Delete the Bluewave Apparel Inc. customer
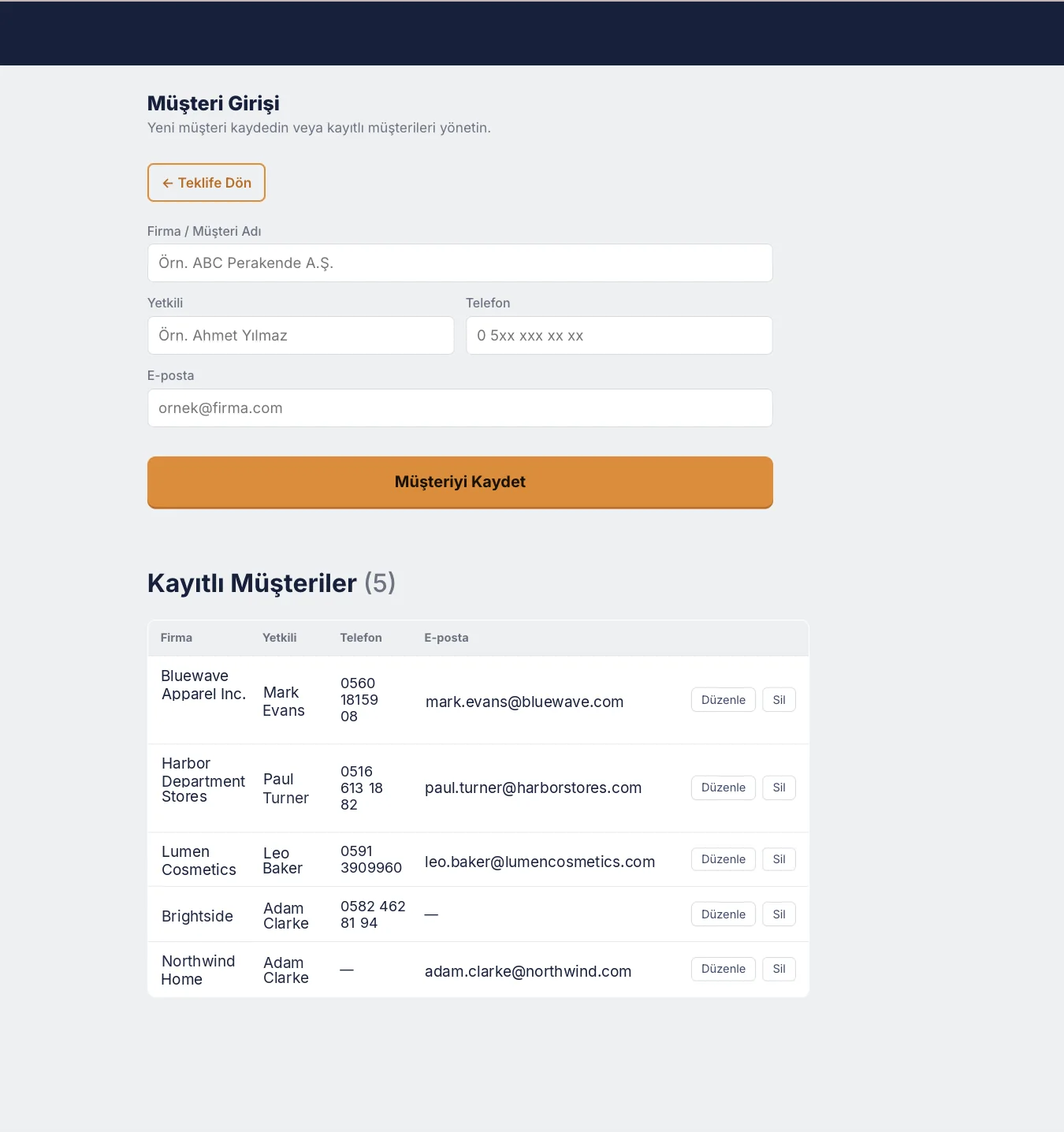The image size is (1064, 1132). [x=779, y=700]
